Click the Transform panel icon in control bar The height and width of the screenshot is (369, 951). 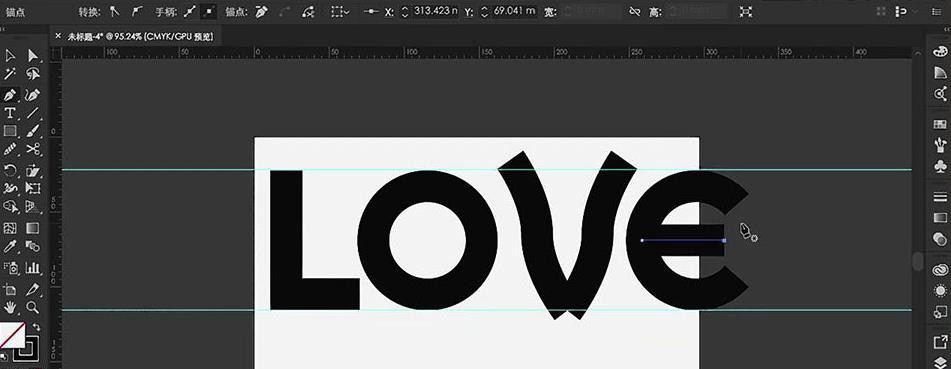tap(746, 12)
